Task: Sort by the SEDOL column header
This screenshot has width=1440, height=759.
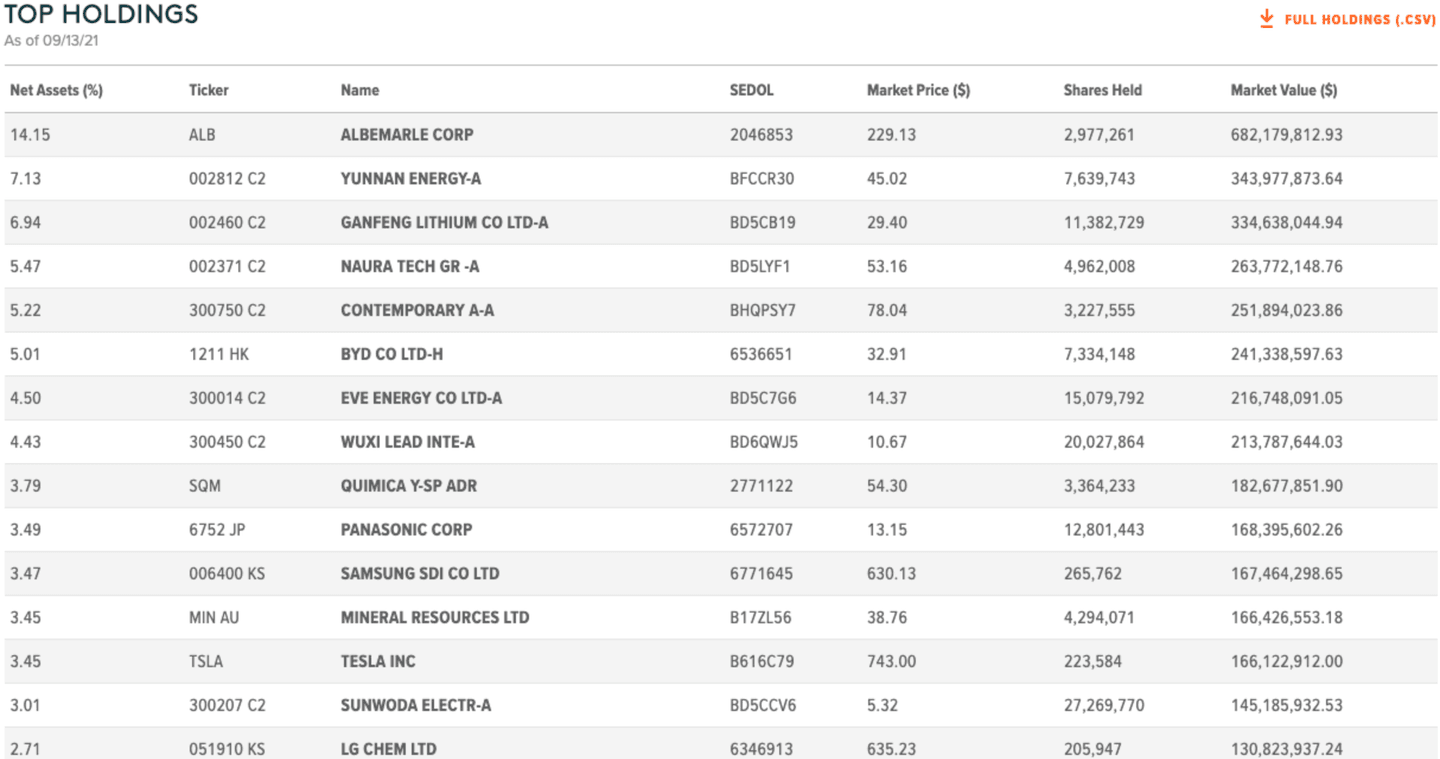Action: point(752,90)
